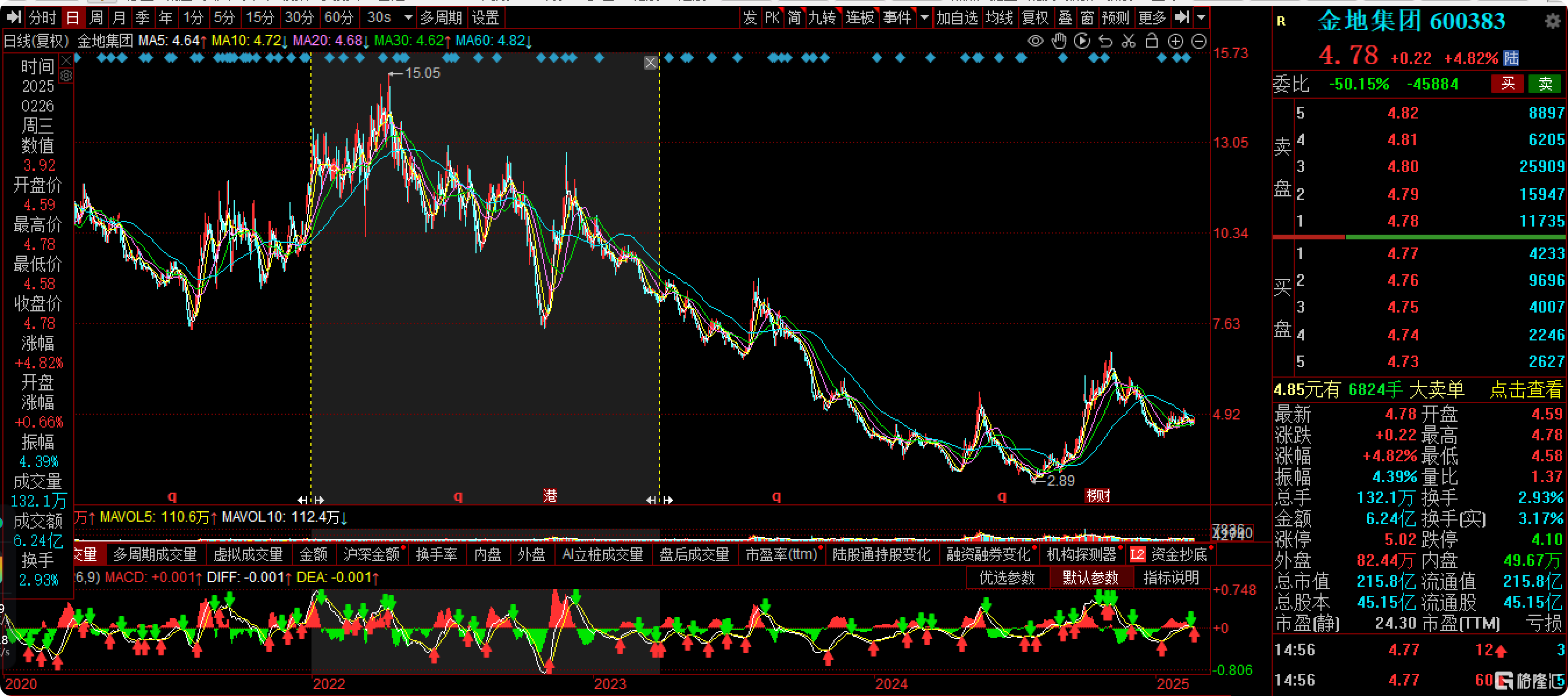Switch to the 换手率 indicator tab
The image size is (1568, 696).
point(436,554)
